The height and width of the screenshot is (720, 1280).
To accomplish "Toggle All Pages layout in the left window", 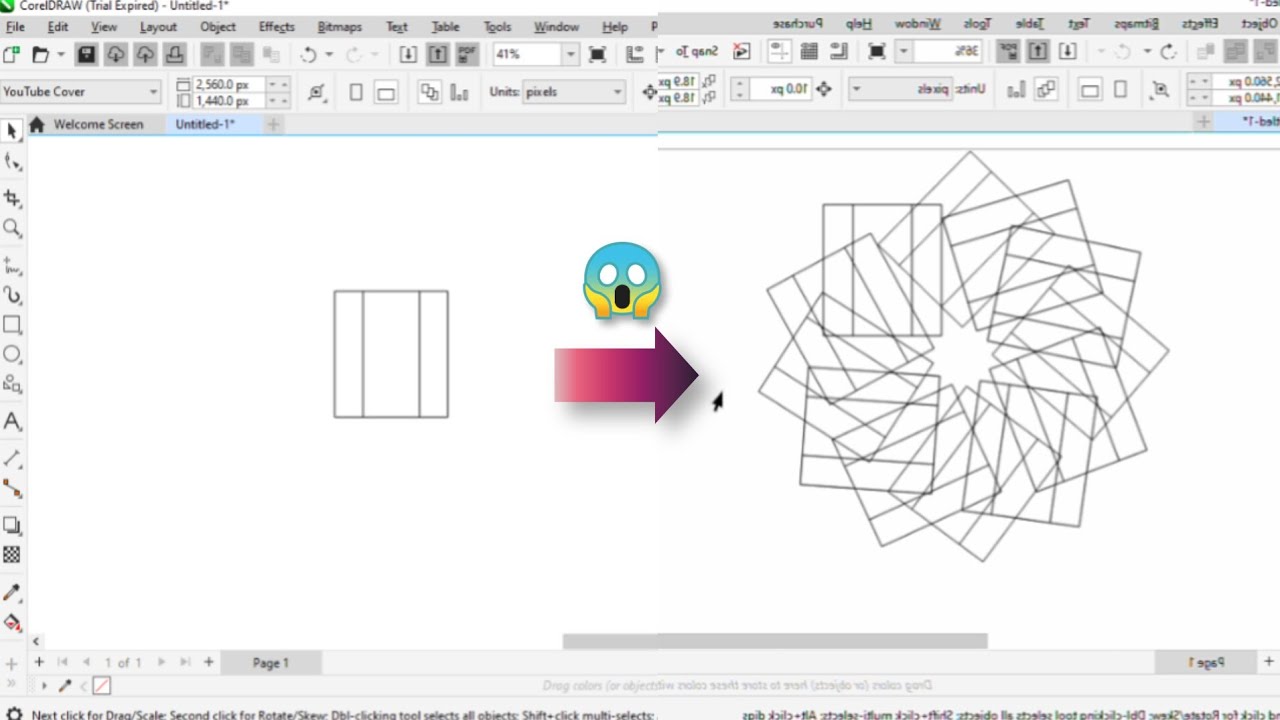I will pyautogui.click(x=429, y=92).
